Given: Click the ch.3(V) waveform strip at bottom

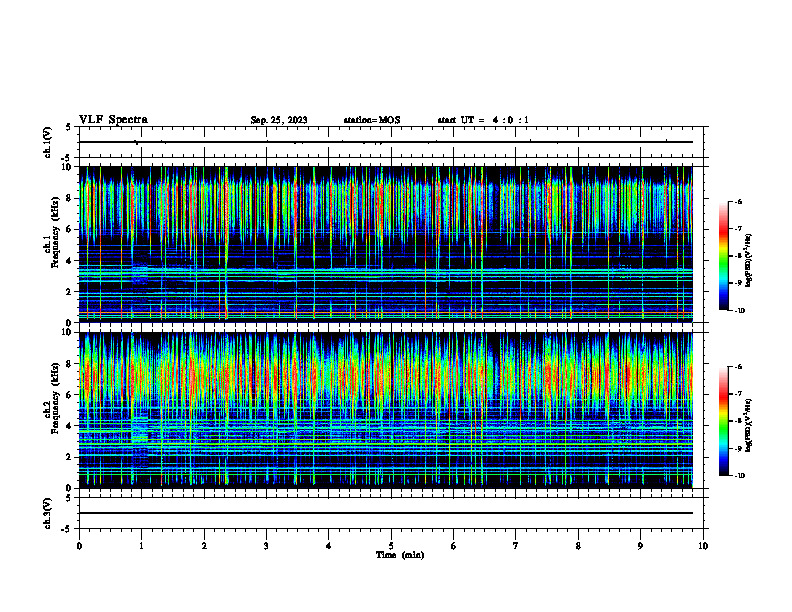Looking at the screenshot, I should point(391,513).
